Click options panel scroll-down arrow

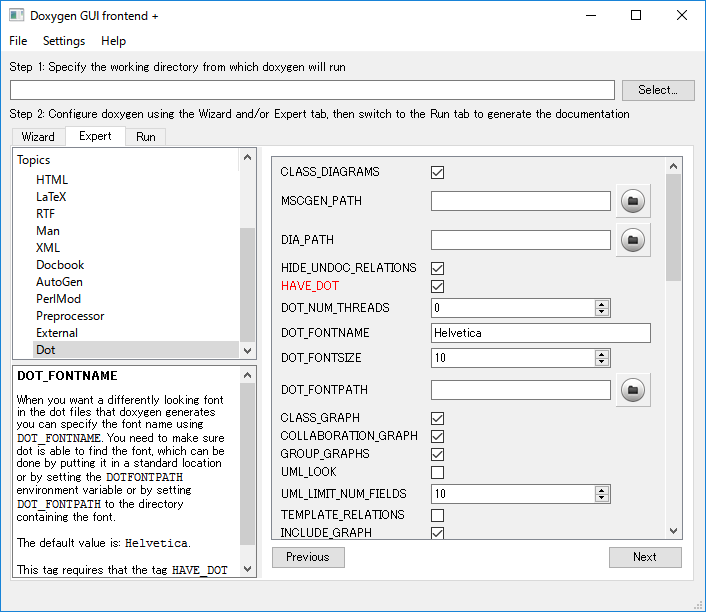coord(674,531)
